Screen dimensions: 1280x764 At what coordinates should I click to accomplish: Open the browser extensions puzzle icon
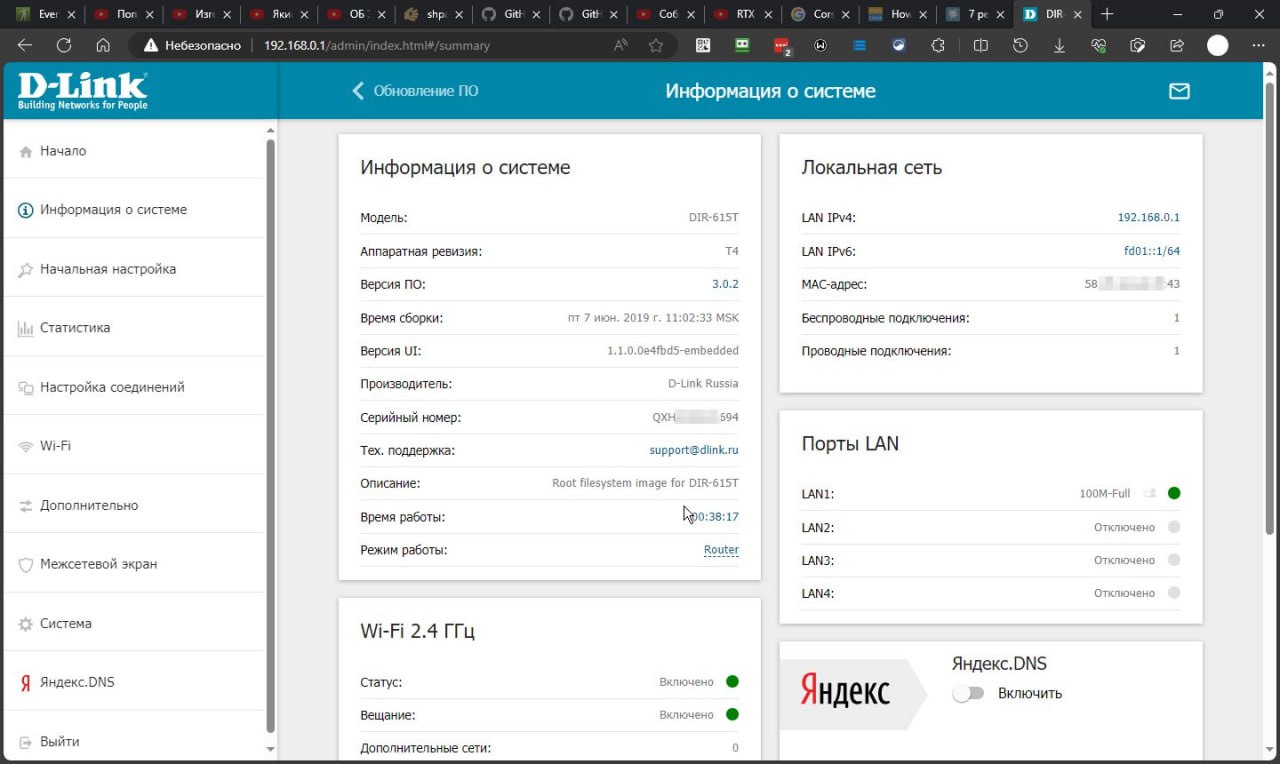(x=938, y=45)
